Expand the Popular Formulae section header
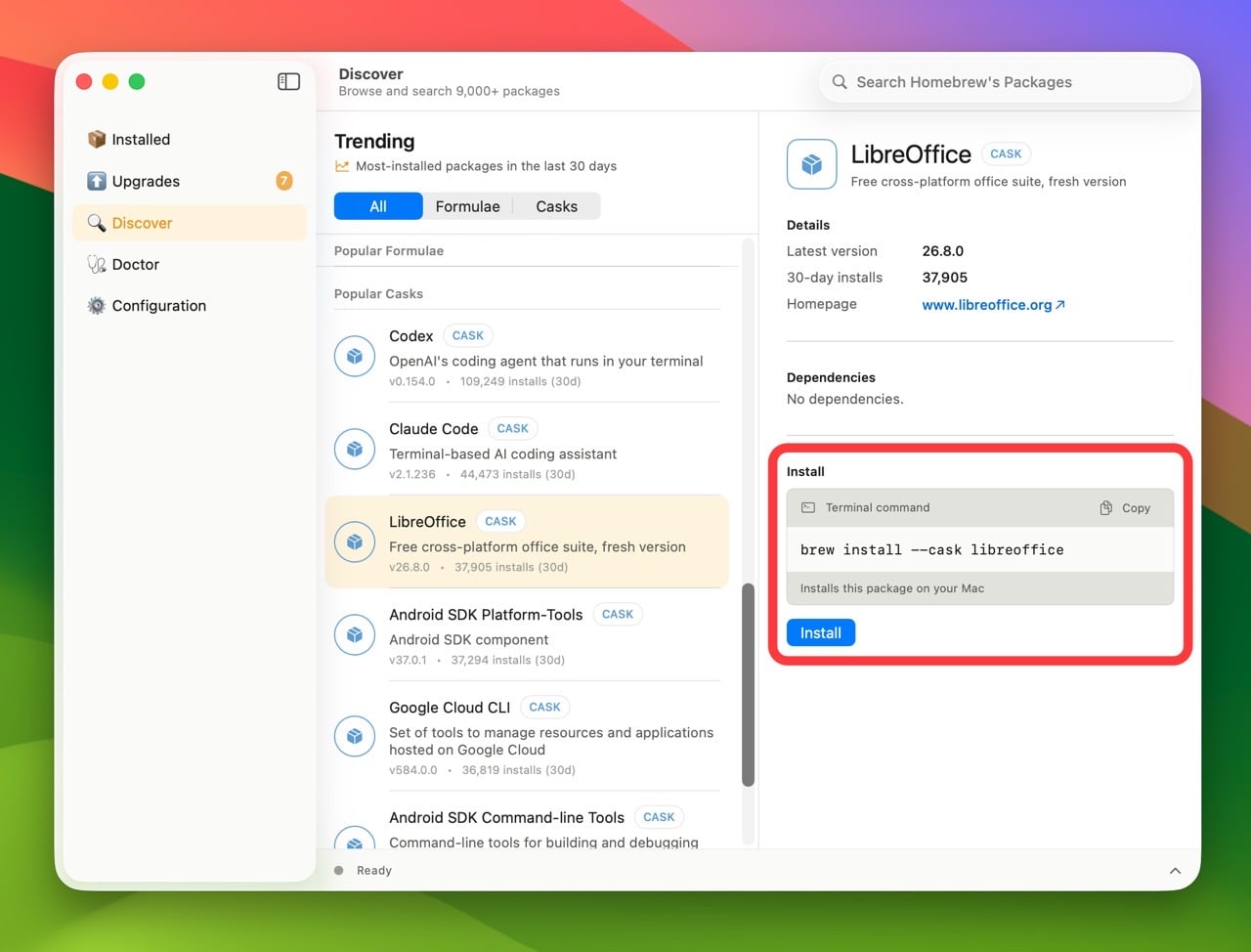This screenshot has width=1251, height=952. click(389, 251)
